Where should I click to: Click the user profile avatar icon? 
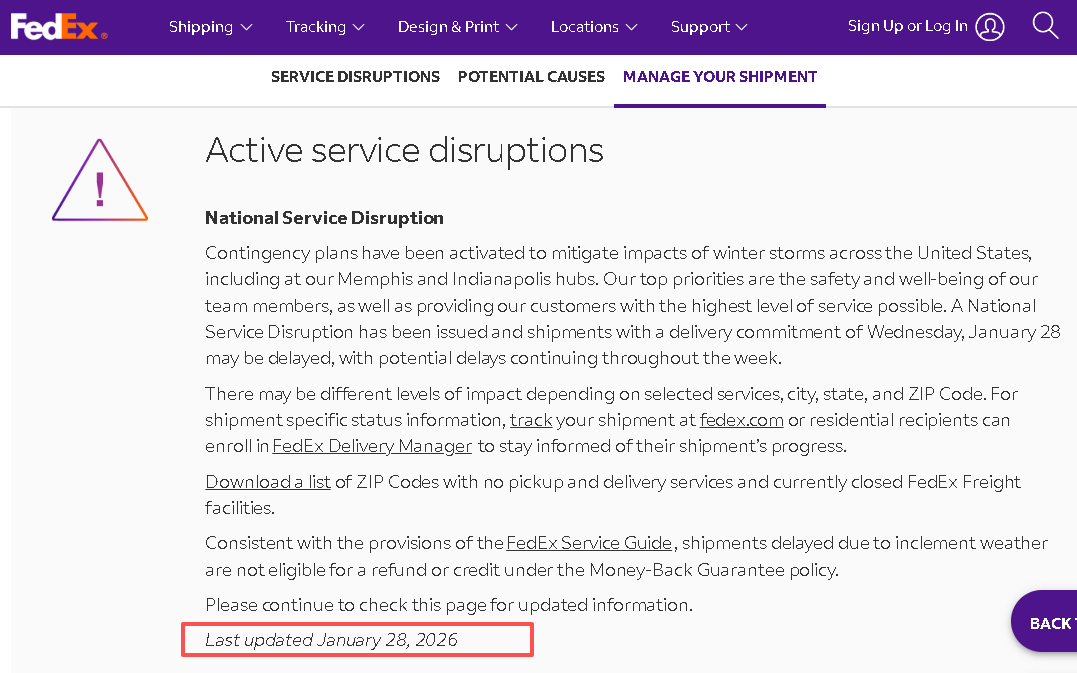990,27
